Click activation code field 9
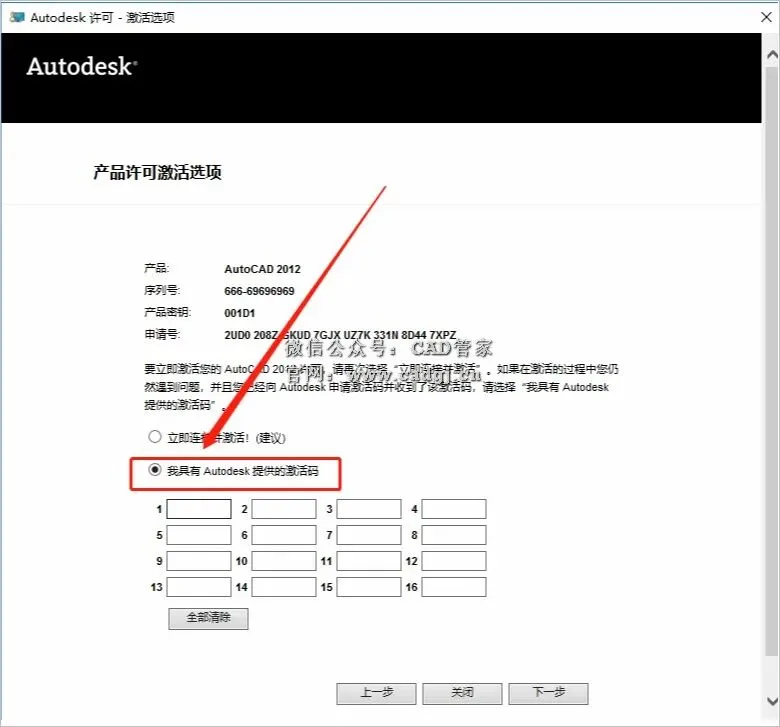 click(199, 561)
